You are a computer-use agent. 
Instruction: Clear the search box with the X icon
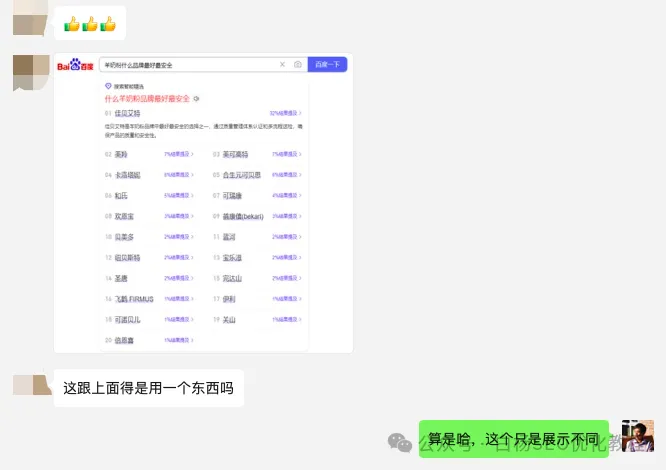point(282,65)
